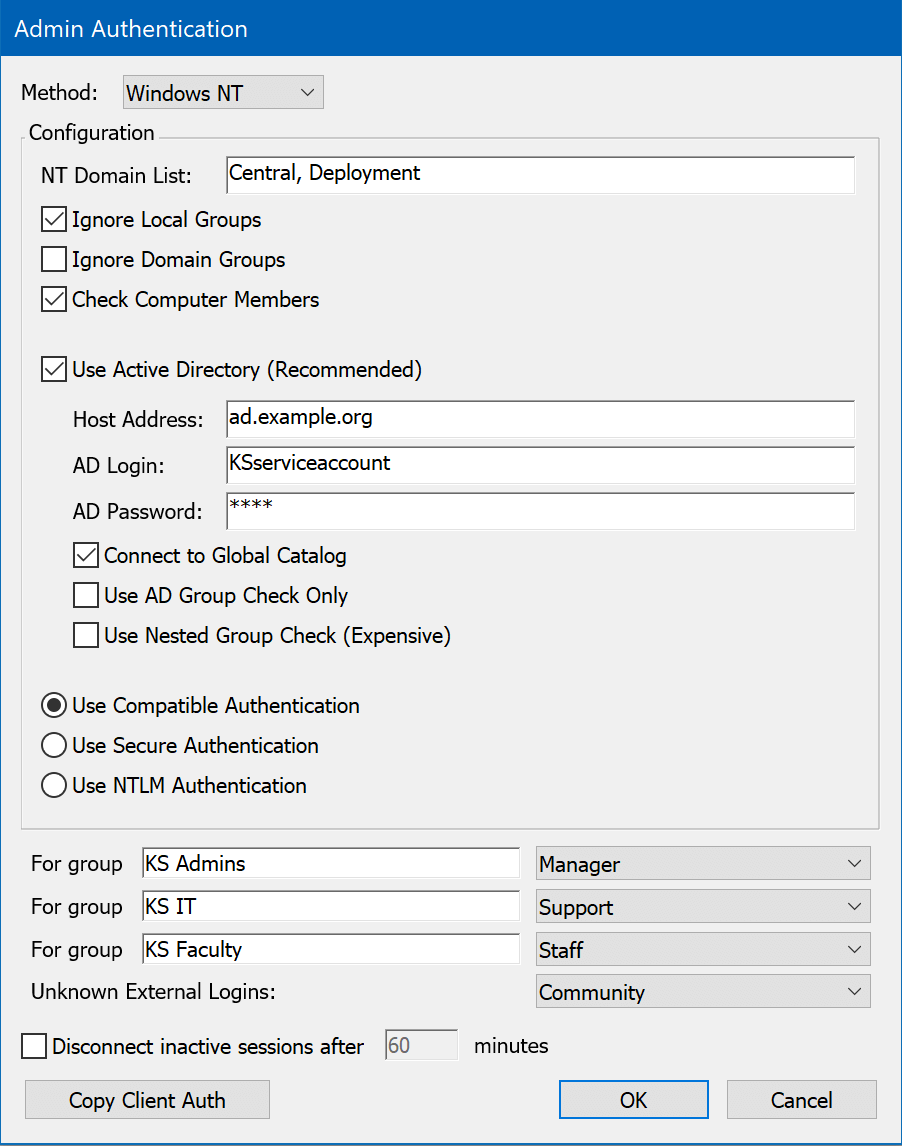This screenshot has width=902, height=1146.
Task: Open the Support role dropdown
Action: pos(703,907)
